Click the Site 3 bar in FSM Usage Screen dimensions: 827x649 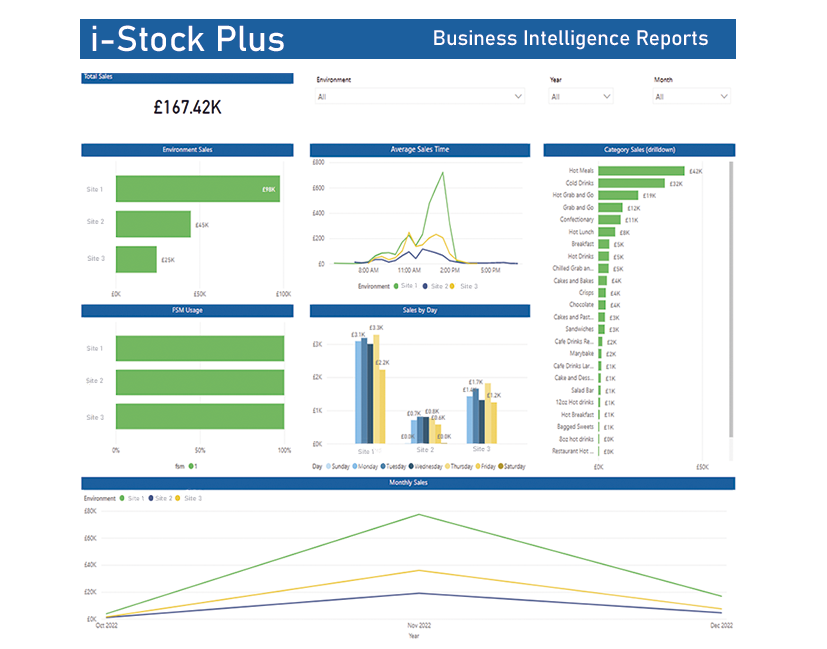pos(200,416)
